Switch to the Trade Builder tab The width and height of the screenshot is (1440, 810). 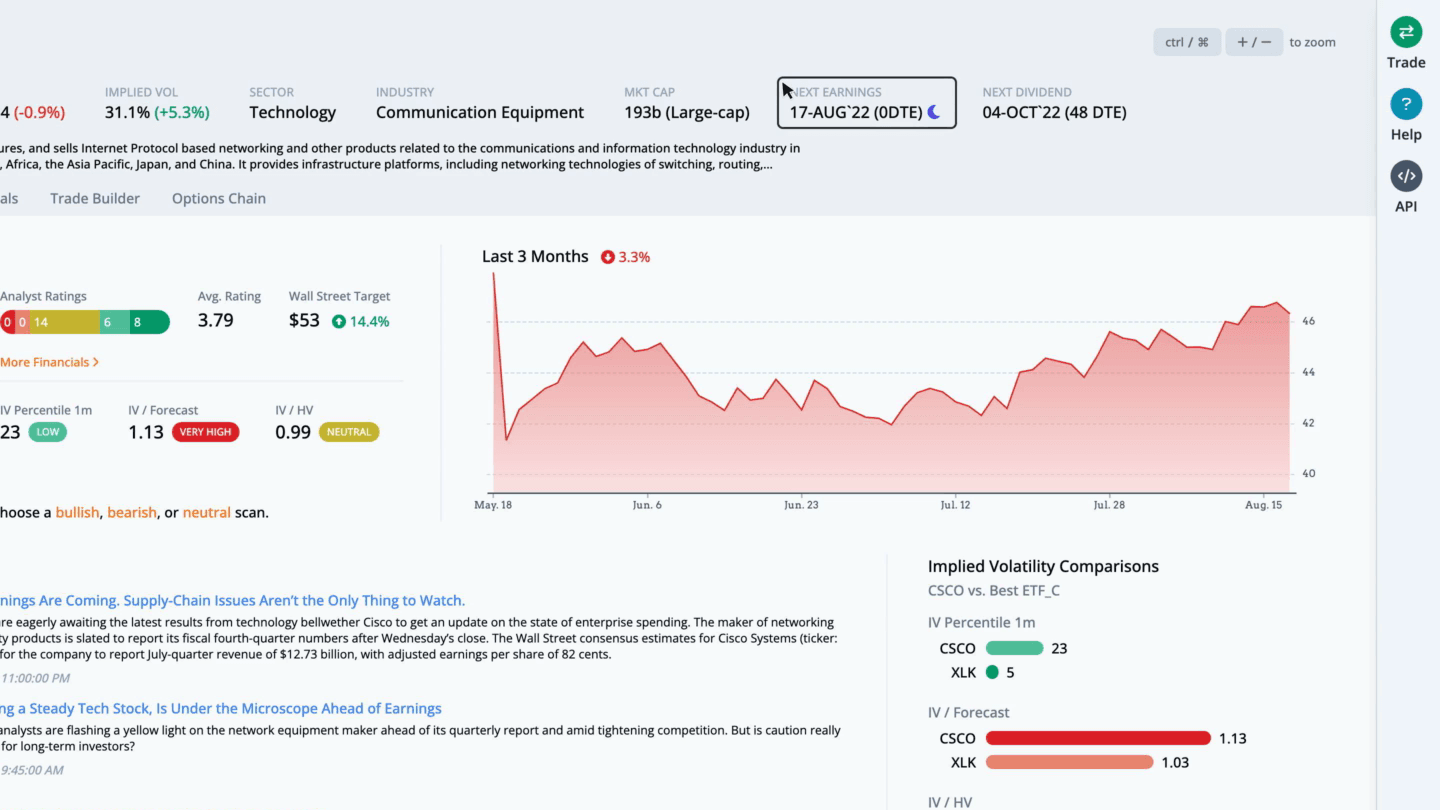(x=95, y=198)
